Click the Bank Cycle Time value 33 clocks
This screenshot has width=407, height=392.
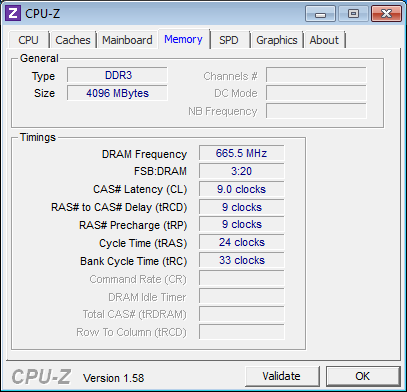click(242, 260)
